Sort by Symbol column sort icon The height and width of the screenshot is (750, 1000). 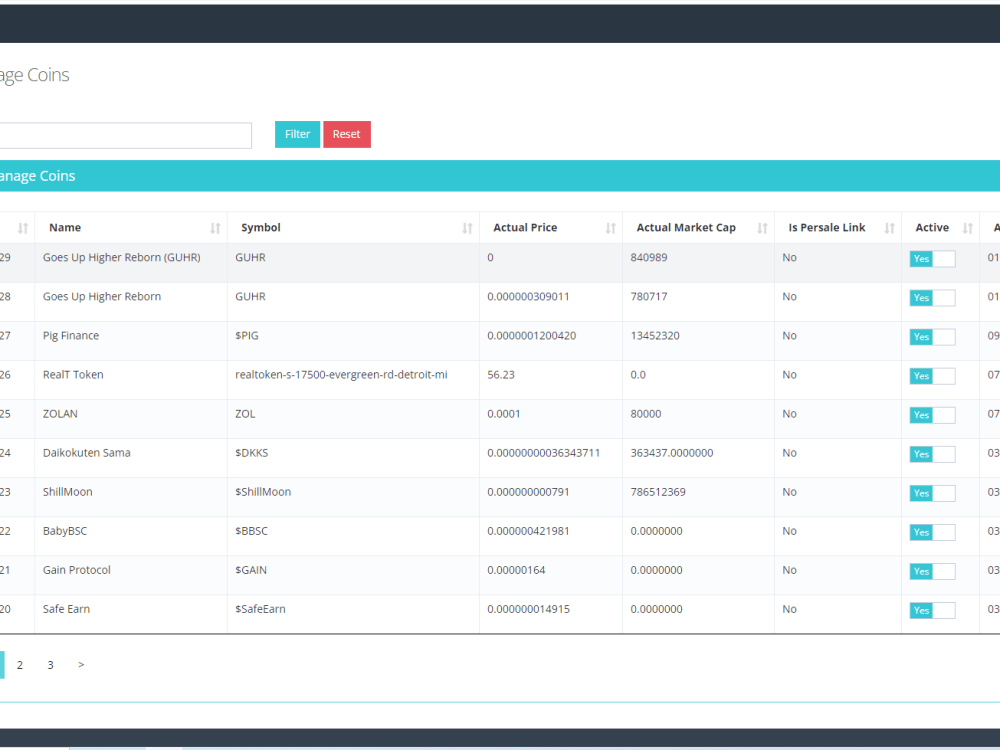click(x=467, y=228)
